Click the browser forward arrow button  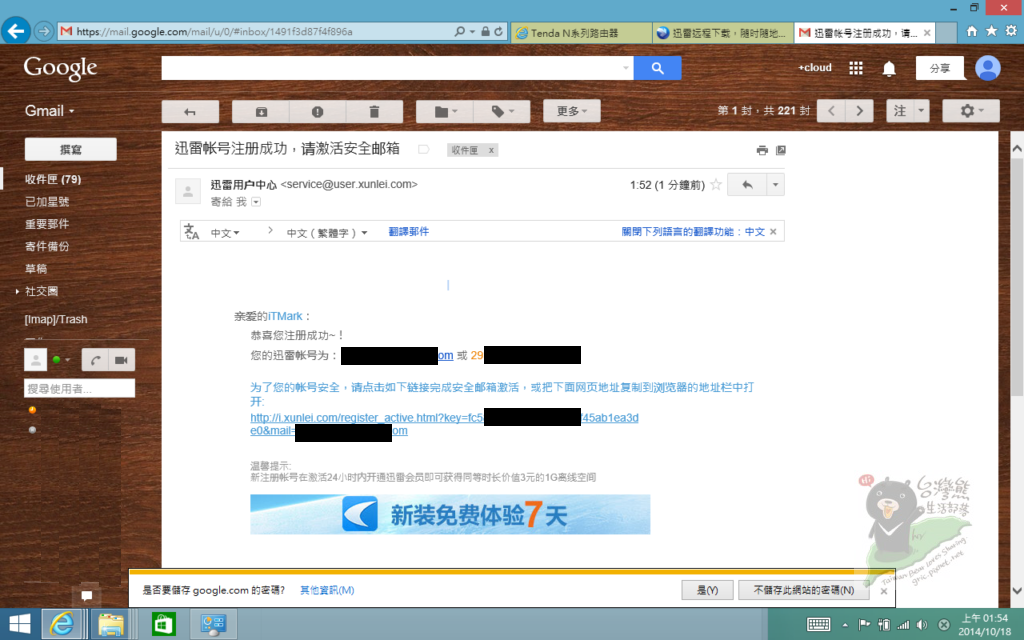[x=44, y=31]
